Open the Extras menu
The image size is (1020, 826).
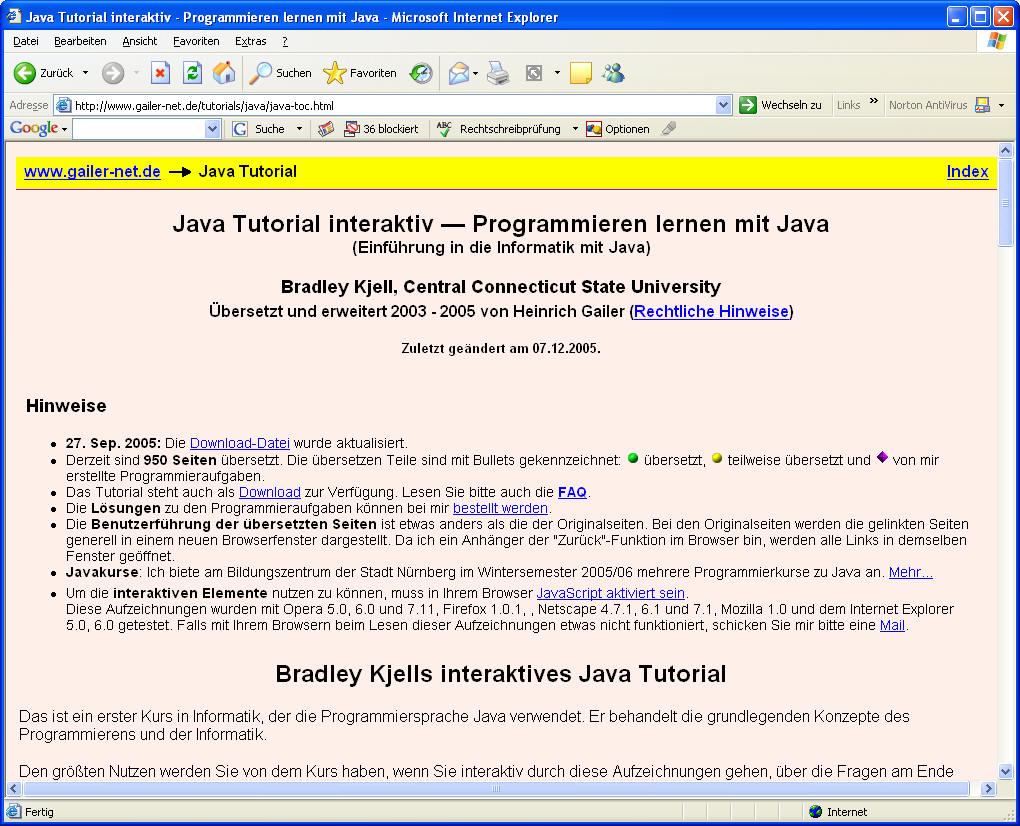pos(250,41)
